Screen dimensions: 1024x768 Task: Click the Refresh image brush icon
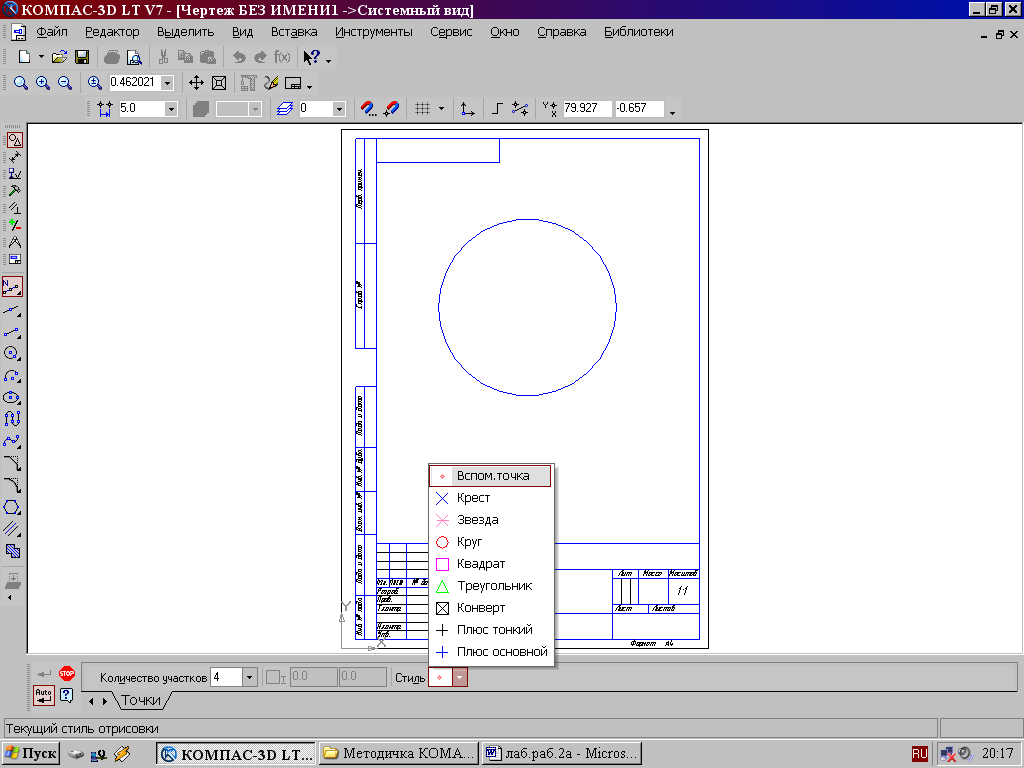point(271,83)
